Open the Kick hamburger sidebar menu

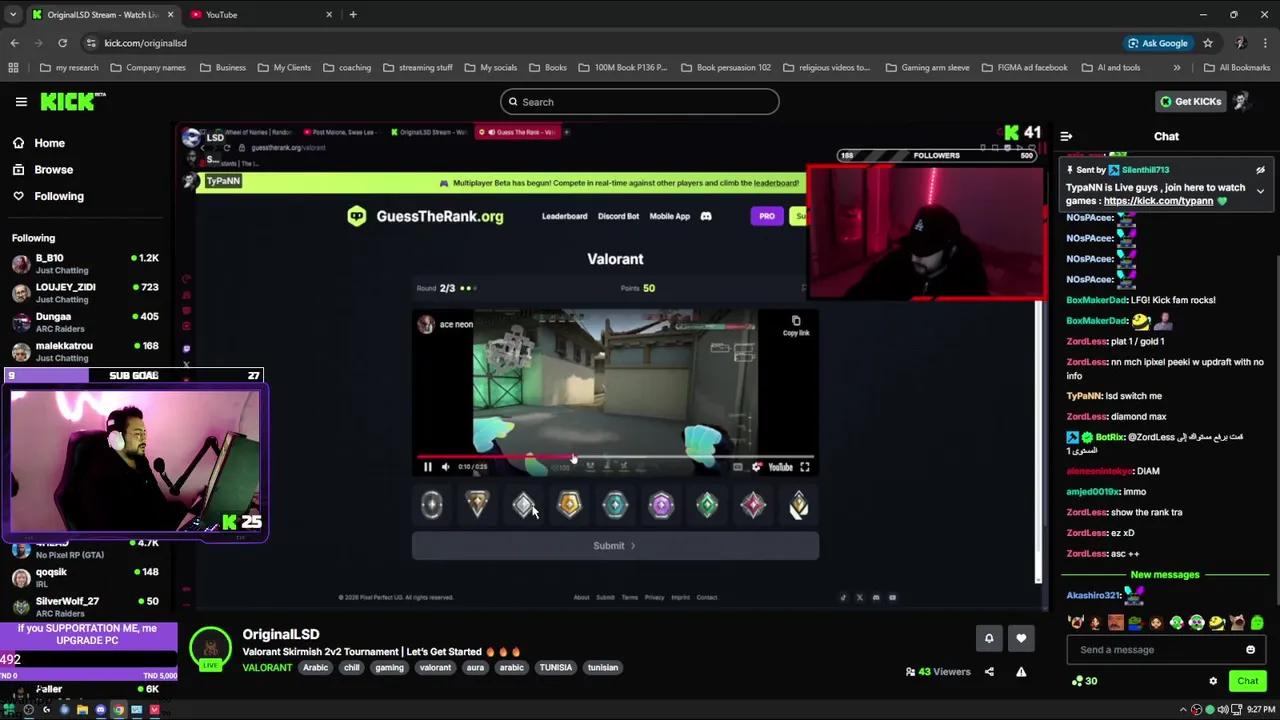(x=21, y=101)
